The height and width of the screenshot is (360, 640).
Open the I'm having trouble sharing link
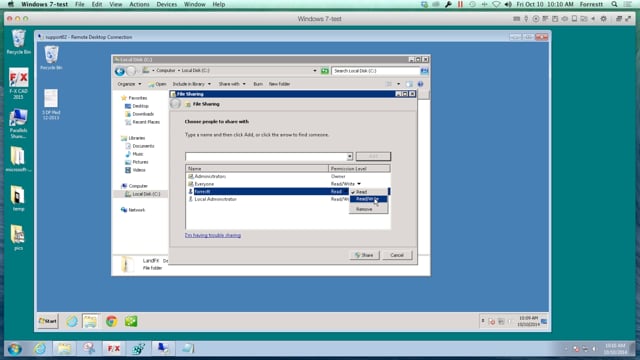pos(213,236)
